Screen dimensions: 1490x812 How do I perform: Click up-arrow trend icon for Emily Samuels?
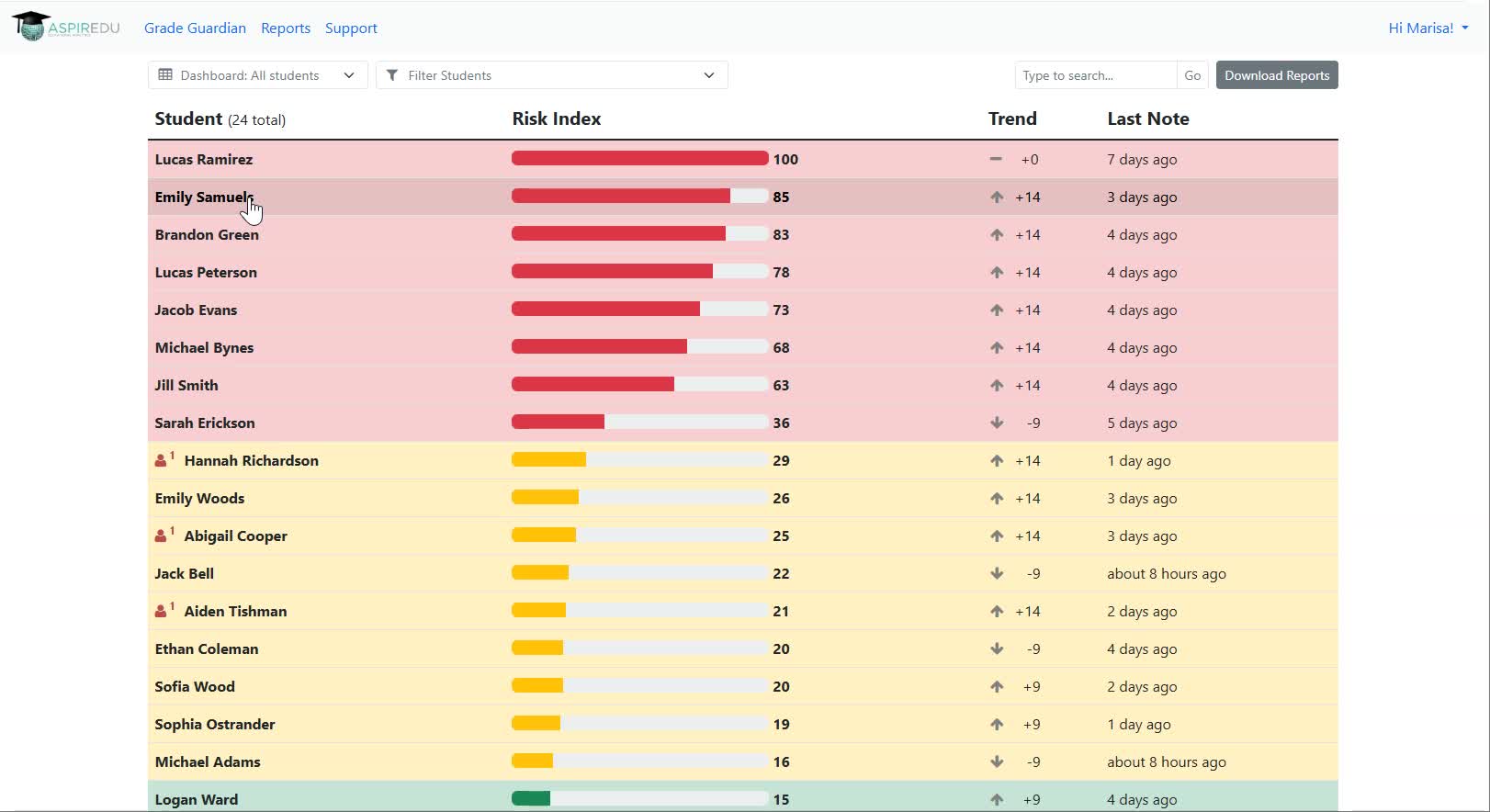997,197
